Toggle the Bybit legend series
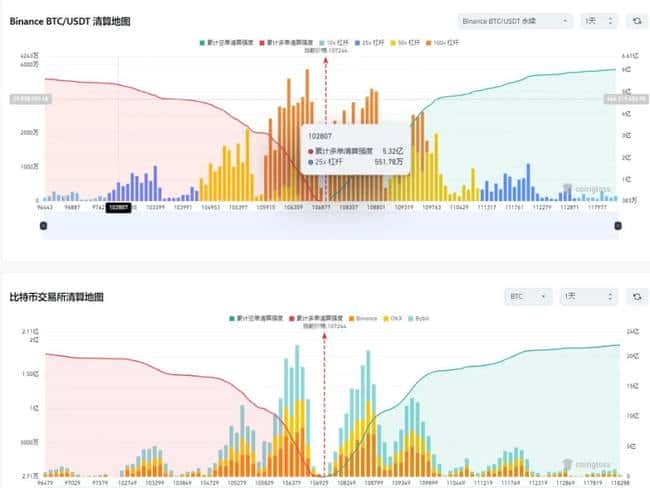Screen dimensions: 650x488 coord(419,318)
